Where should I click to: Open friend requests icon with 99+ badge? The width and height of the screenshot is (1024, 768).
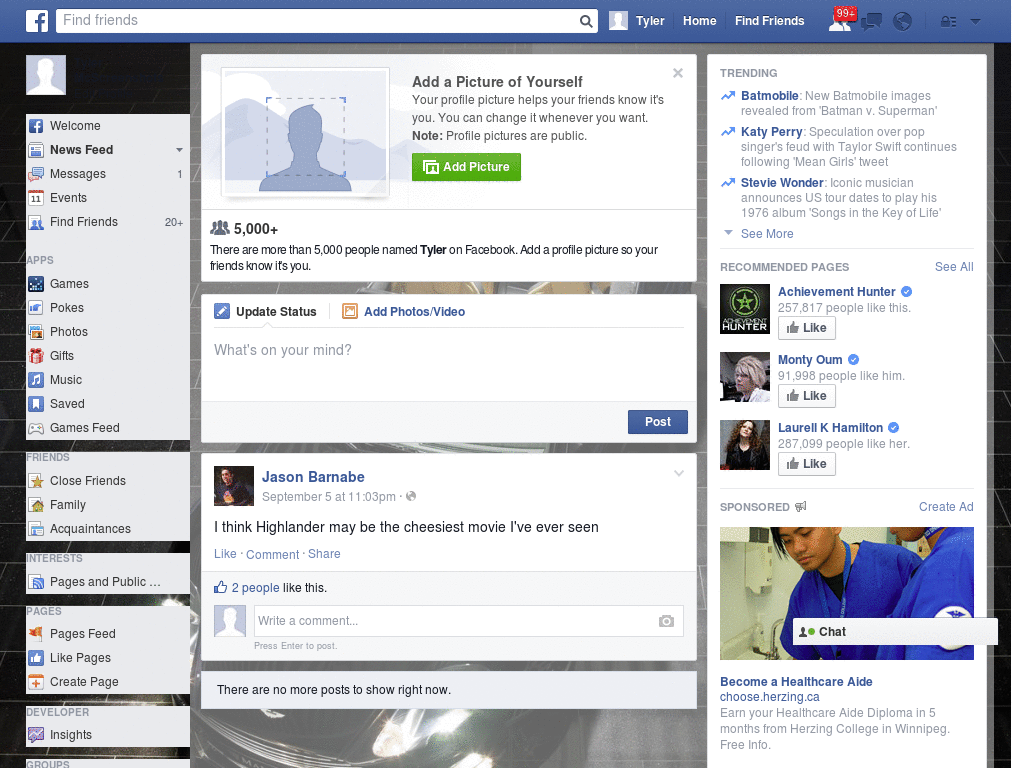(x=841, y=20)
